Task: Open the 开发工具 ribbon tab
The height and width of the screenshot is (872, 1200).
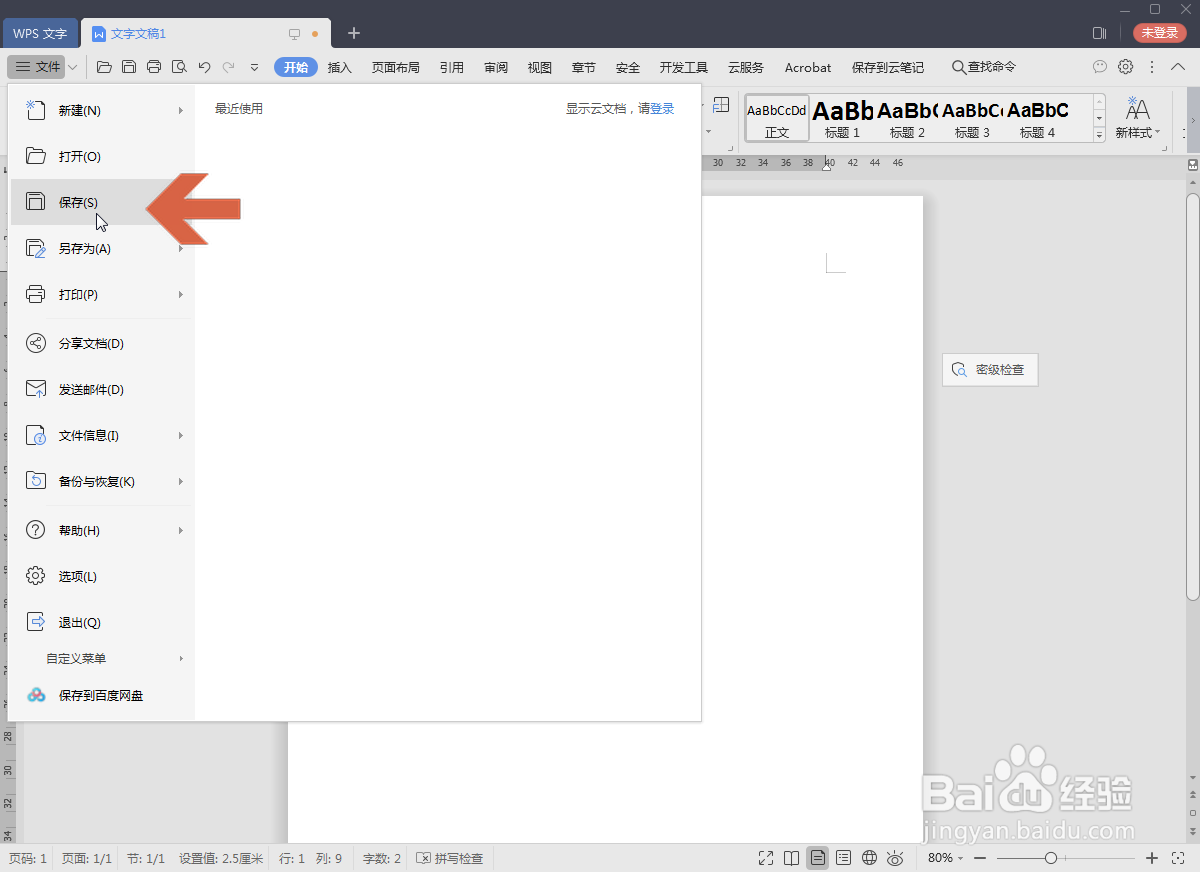Action: 684,67
